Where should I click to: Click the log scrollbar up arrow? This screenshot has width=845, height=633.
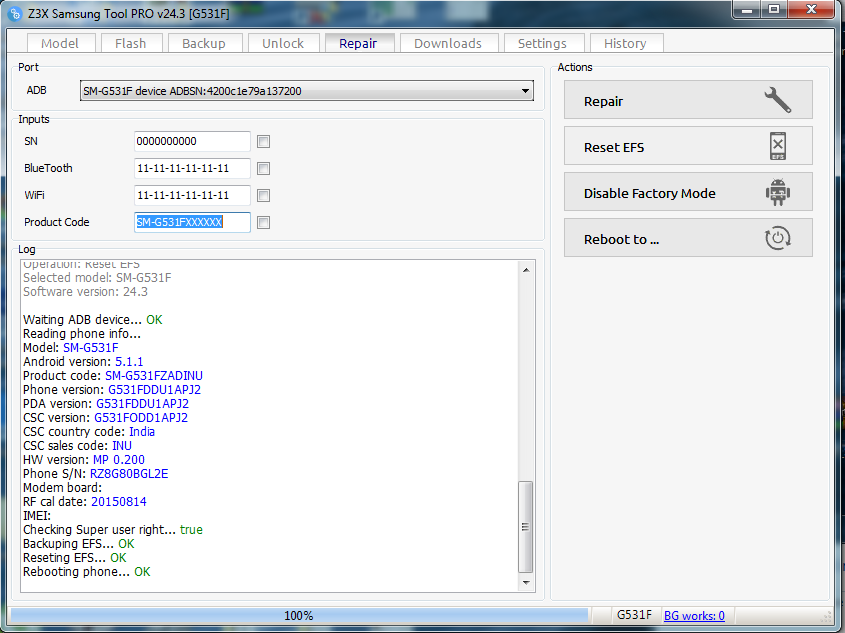[x=526, y=269]
